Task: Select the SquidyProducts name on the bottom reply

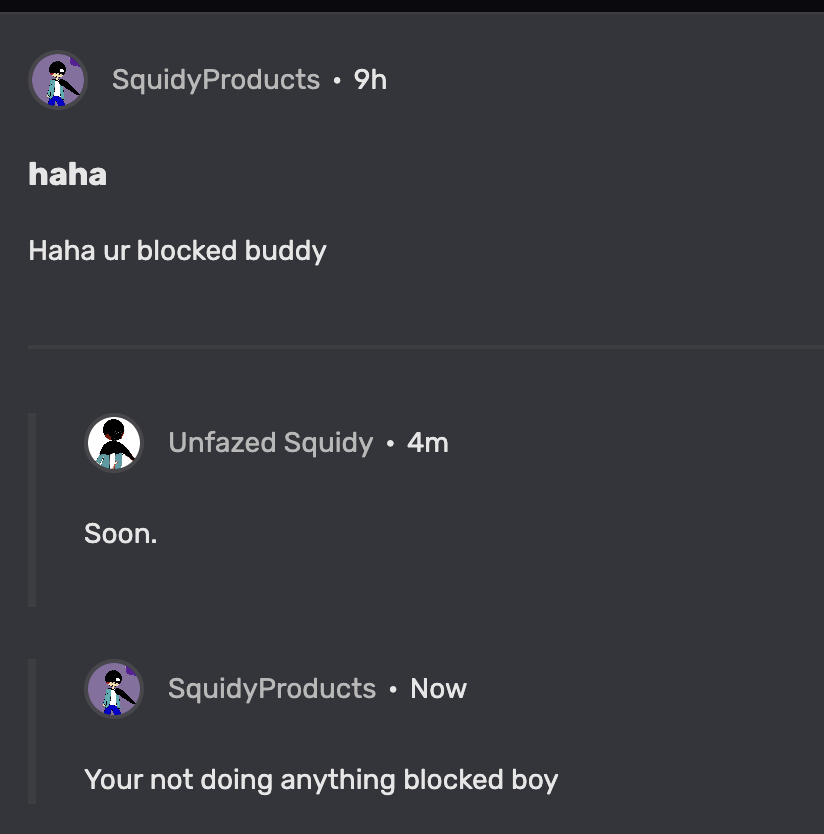Action: [x=271, y=688]
